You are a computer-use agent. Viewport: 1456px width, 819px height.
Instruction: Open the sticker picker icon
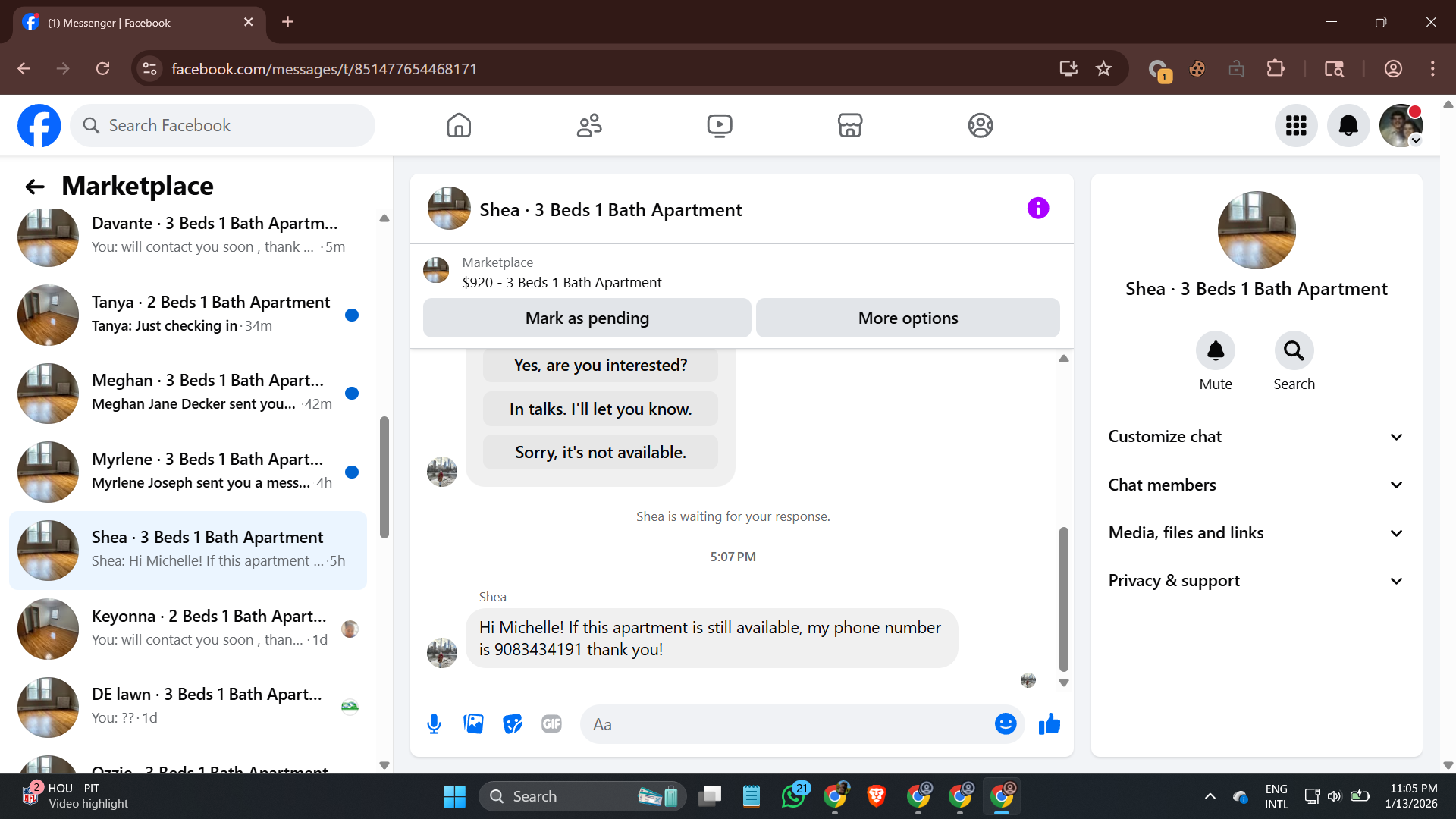(x=513, y=724)
